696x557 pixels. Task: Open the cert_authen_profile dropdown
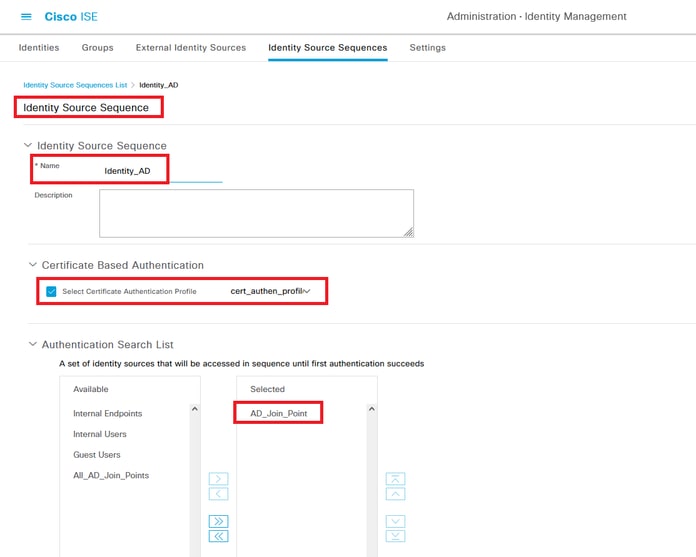(270, 291)
